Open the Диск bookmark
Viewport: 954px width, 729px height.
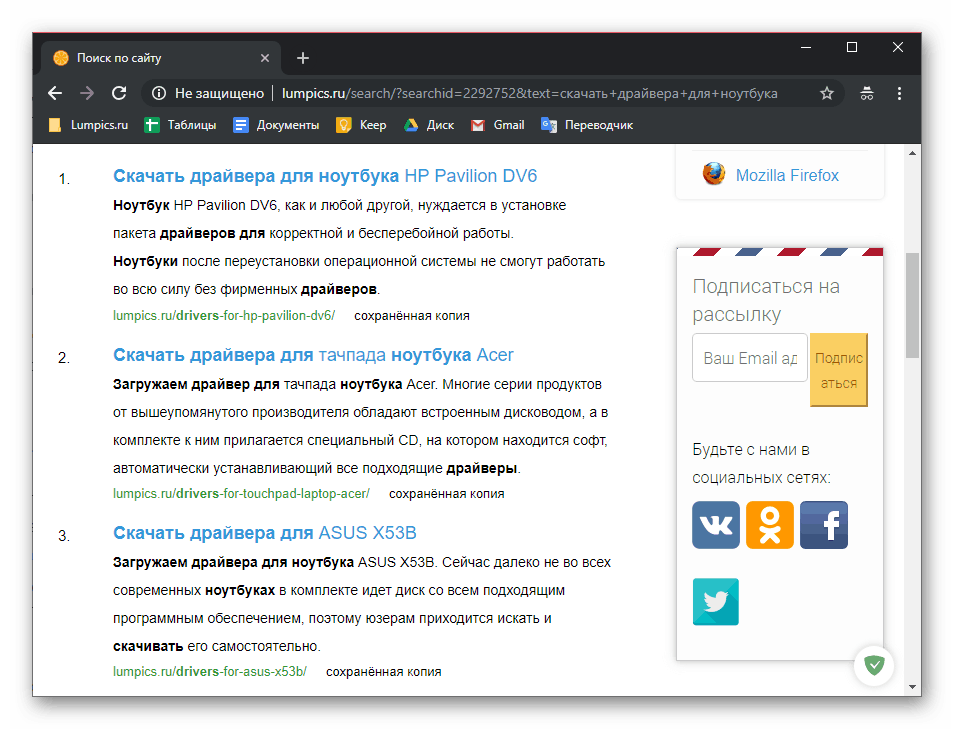[x=429, y=125]
